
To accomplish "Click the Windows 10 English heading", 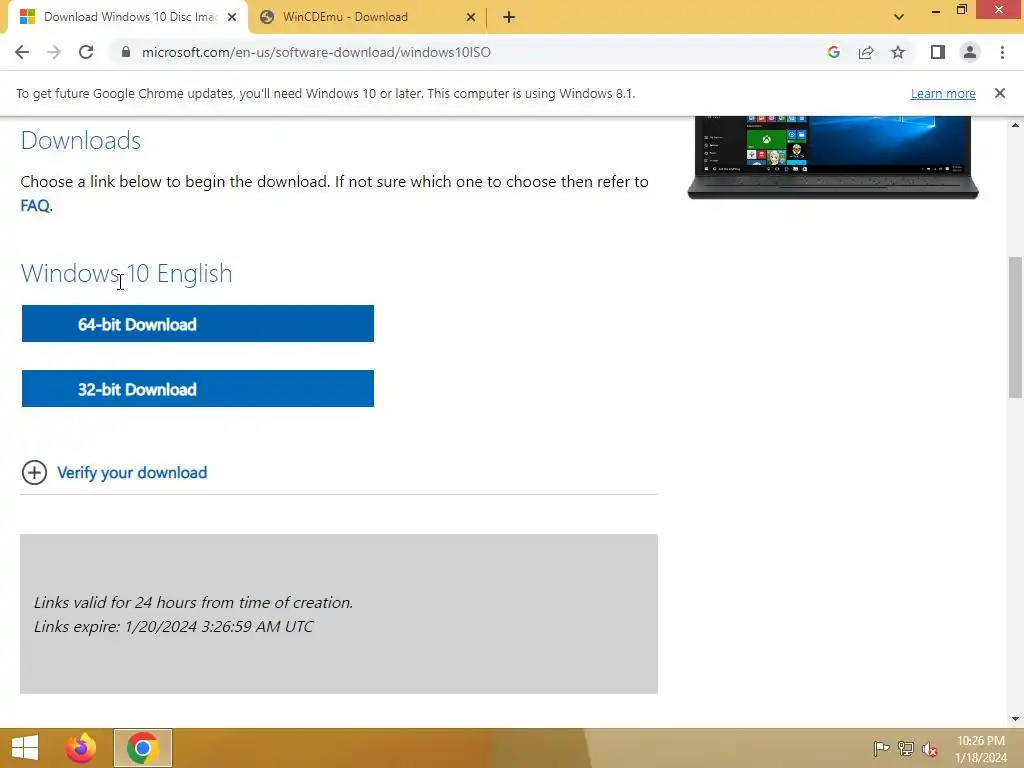I will [127, 273].
